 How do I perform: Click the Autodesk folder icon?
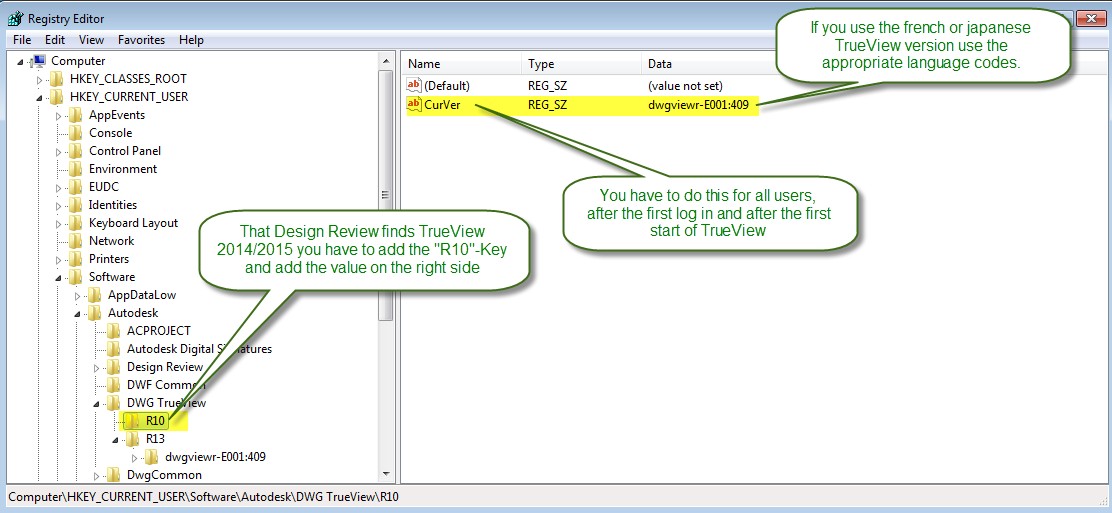point(96,312)
